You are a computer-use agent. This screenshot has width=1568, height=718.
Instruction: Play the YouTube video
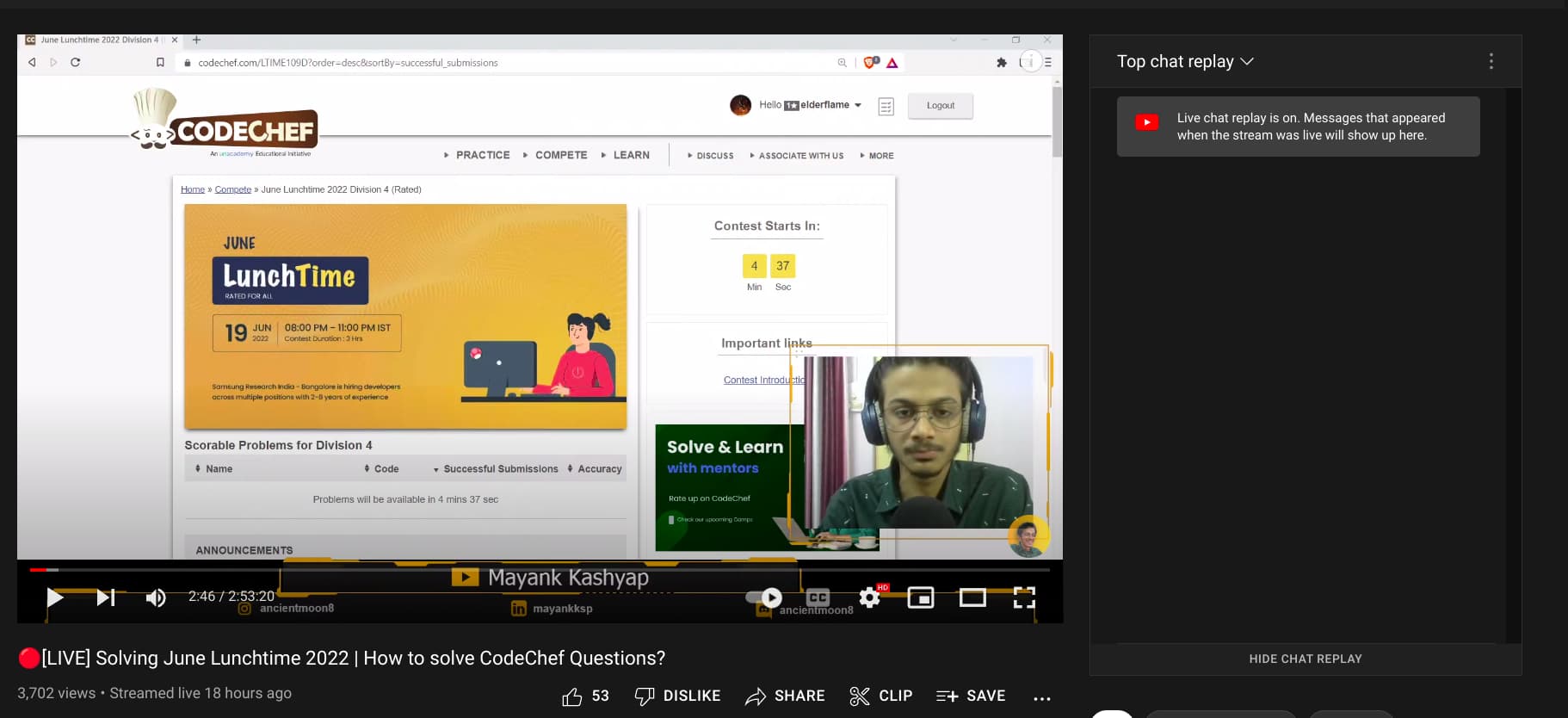pos(54,597)
